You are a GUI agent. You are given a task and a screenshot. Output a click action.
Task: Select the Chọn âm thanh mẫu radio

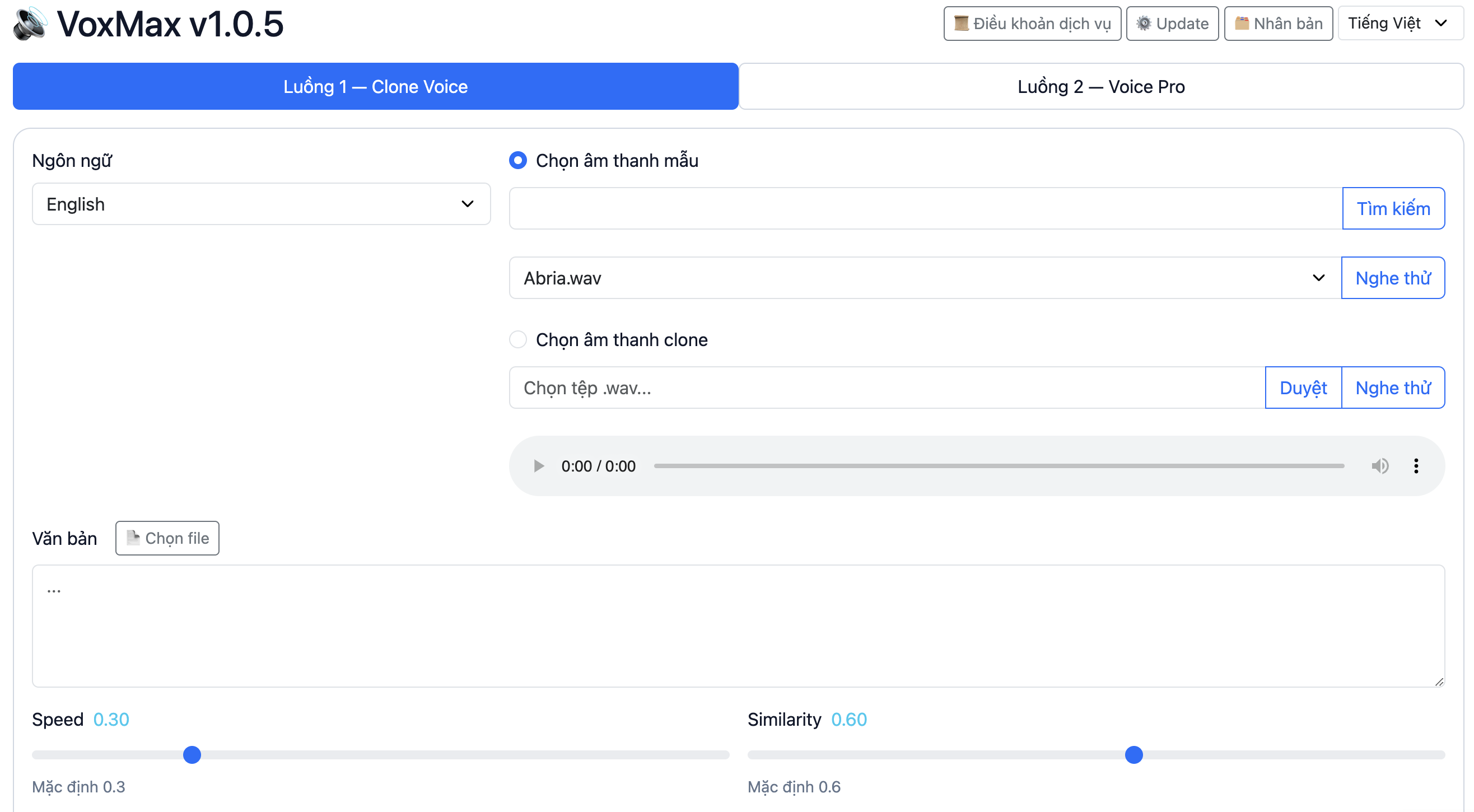coord(518,161)
